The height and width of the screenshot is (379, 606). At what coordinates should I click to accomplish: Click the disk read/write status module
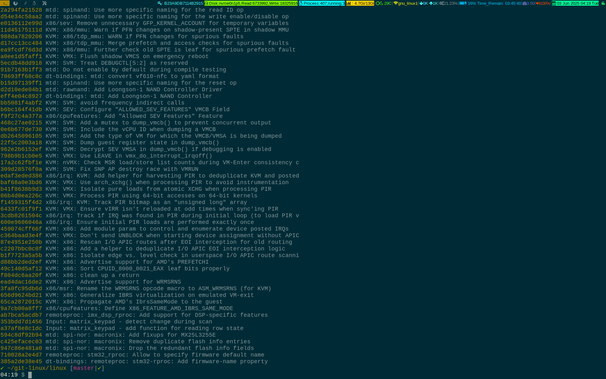coord(251,3)
